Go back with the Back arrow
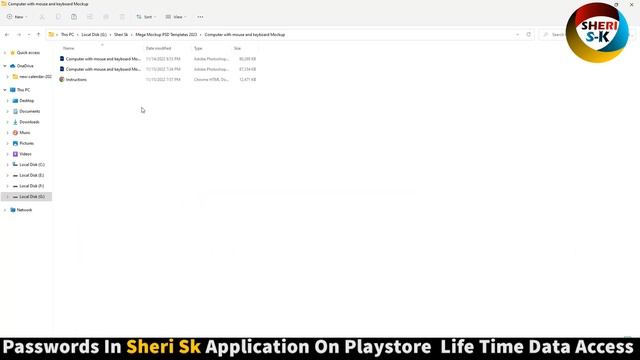 [7, 35]
